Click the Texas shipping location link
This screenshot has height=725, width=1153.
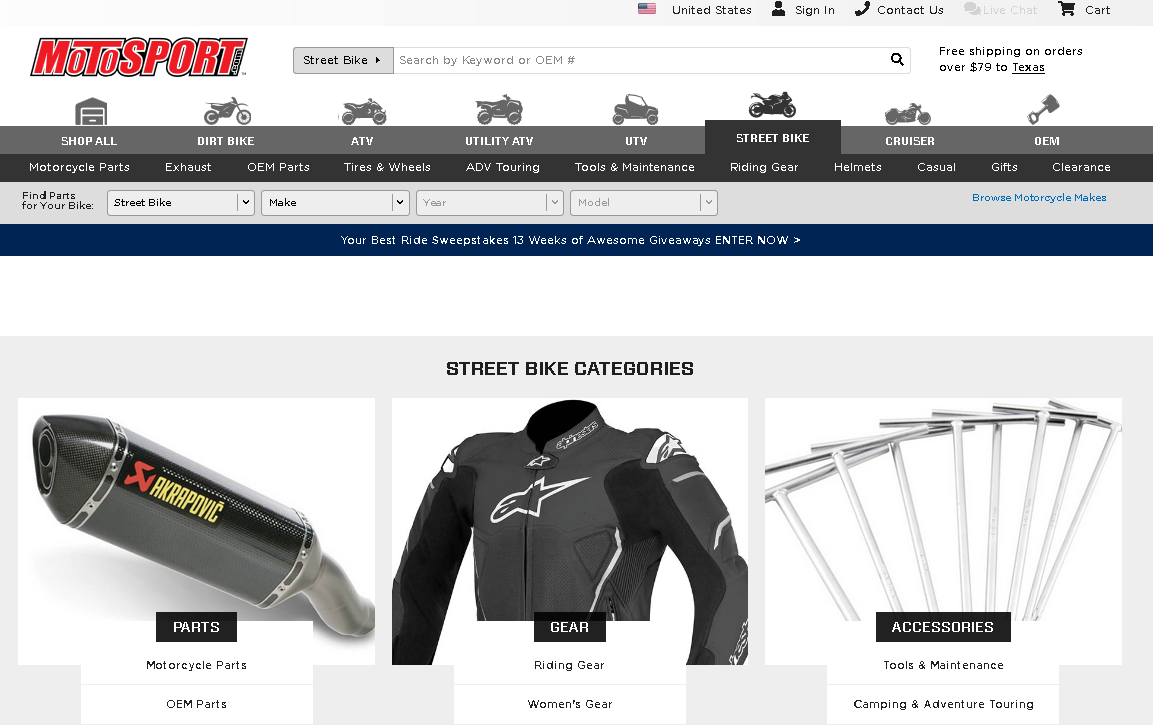point(1028,67)
